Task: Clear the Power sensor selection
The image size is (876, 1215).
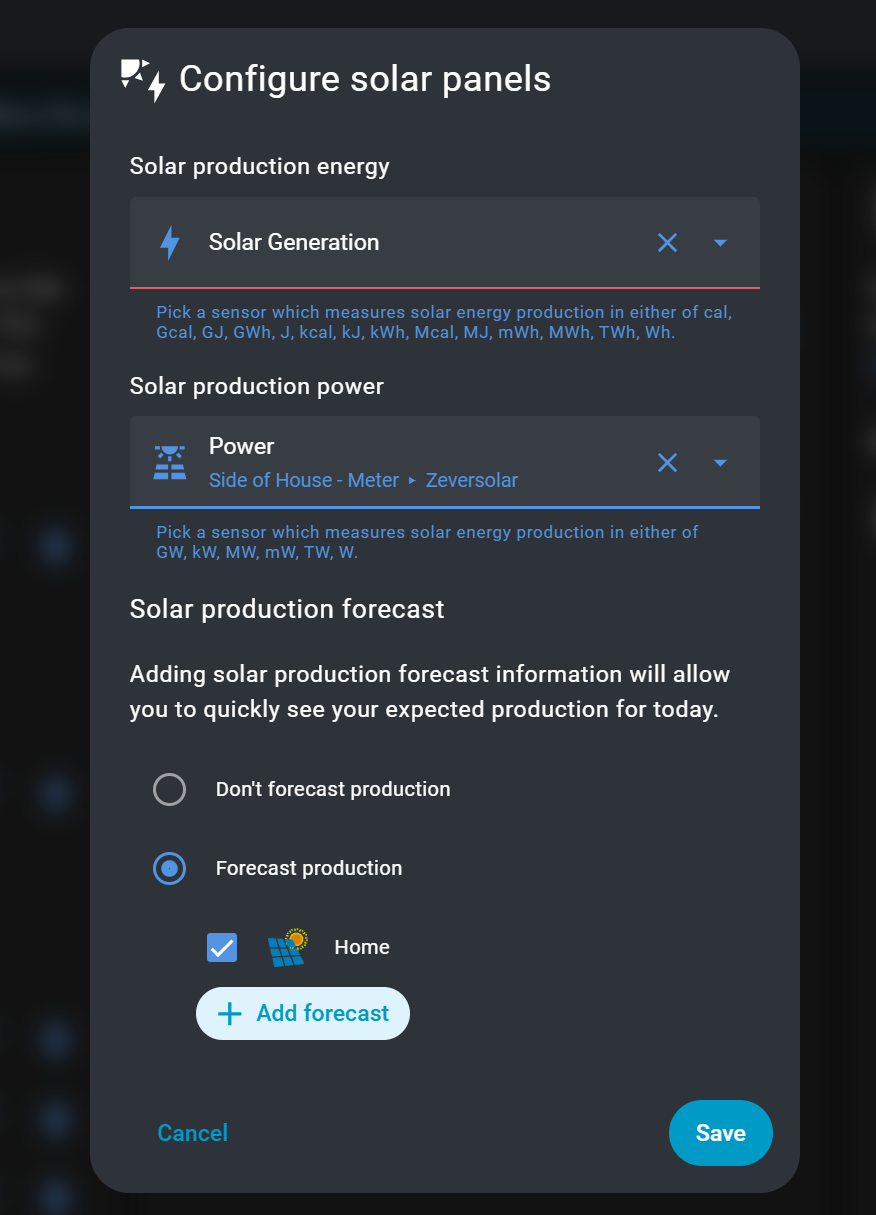Action: coord(667,462)
